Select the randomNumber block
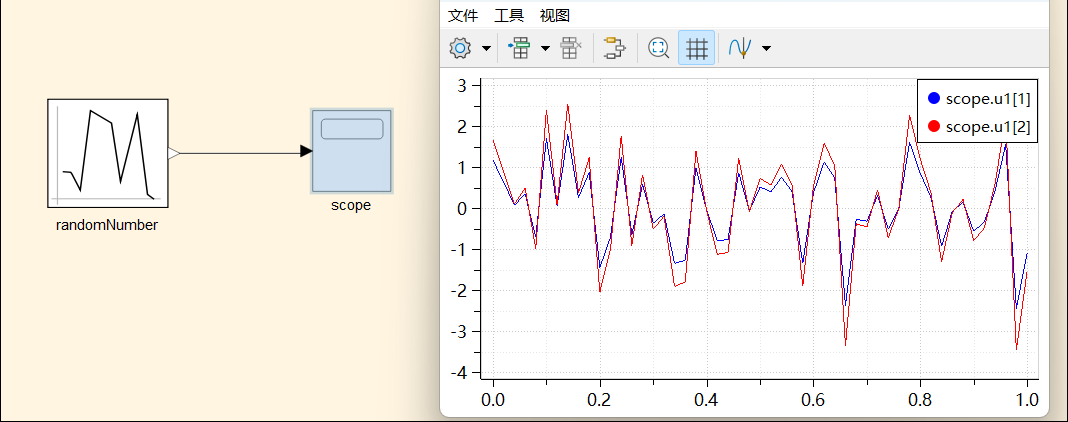 tap(107, 152)
